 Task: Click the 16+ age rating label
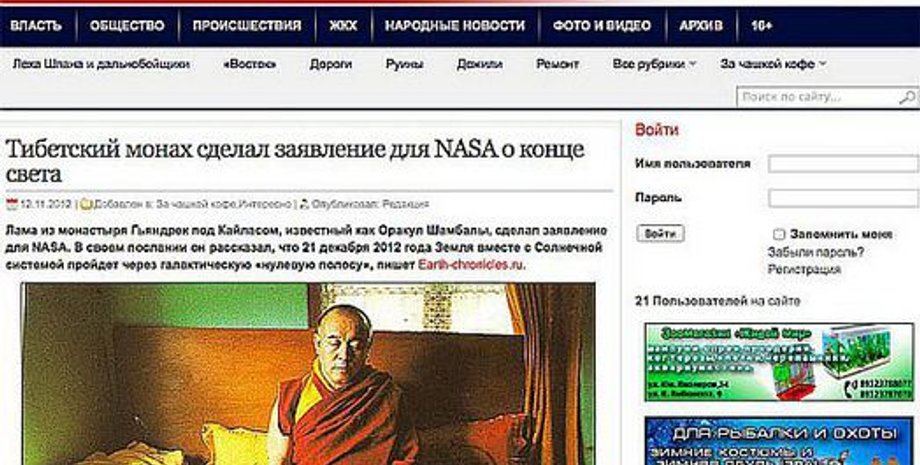(x=761, y=26)
